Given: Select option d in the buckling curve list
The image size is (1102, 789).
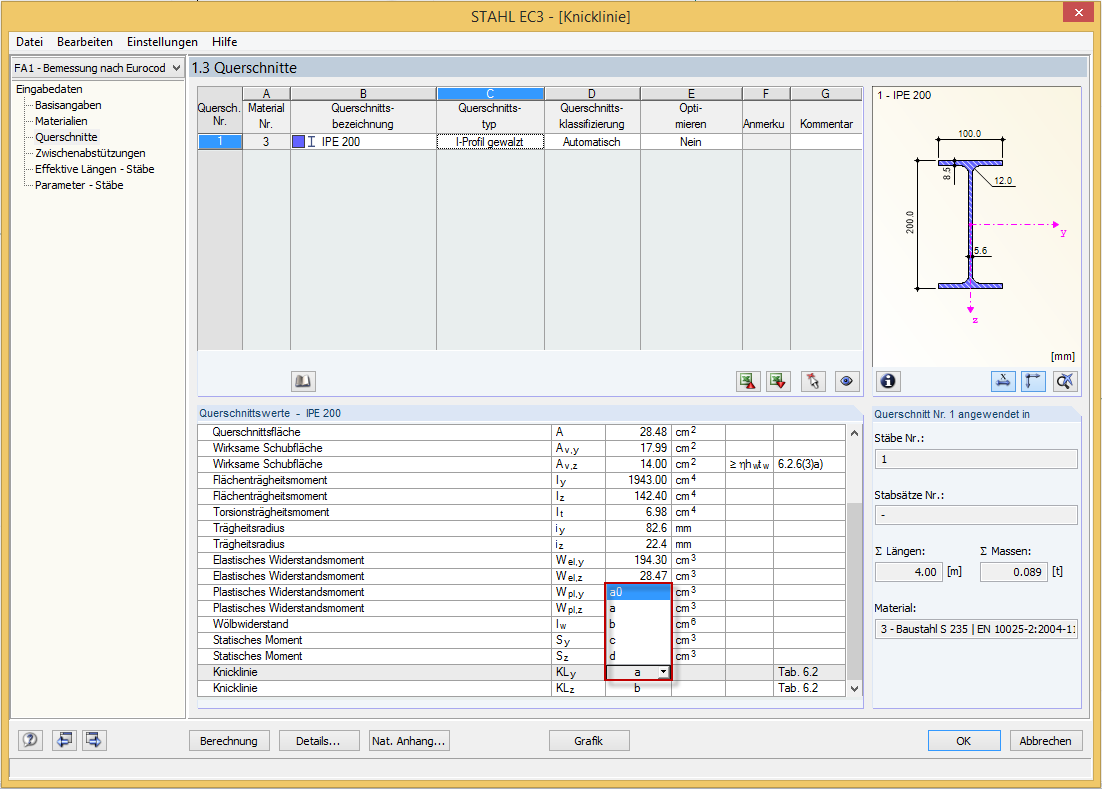Looking at the screenshot, I should coord(638,656).
